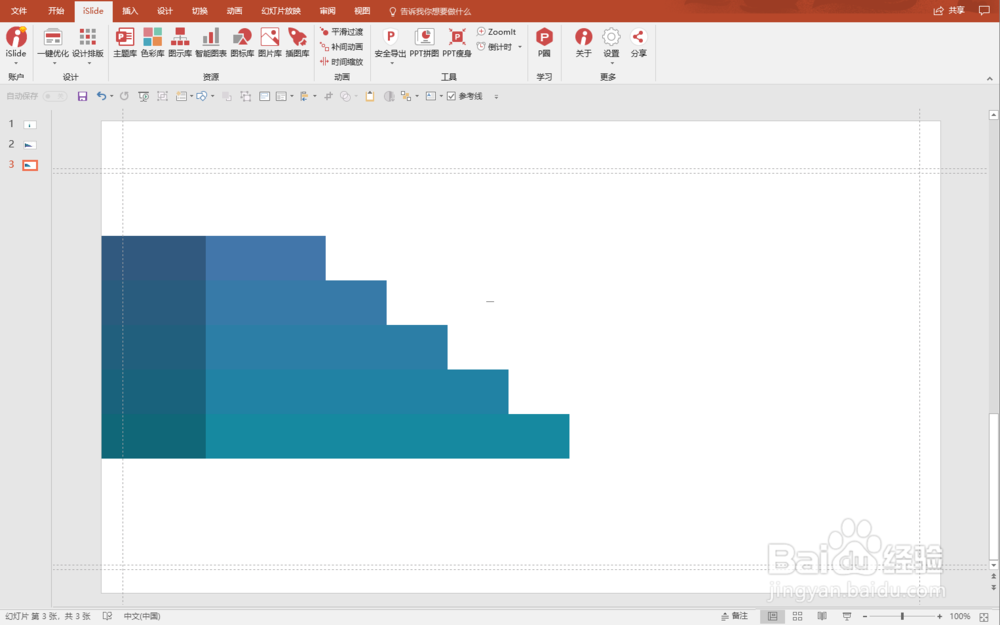Expand the 一键优化 dropdown arrow
Viewport: 1000px width, 625px height.
pos(54,63)
